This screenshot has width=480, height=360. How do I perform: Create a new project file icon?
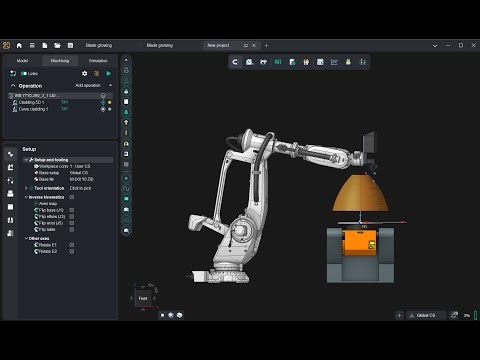pos(45,45)
